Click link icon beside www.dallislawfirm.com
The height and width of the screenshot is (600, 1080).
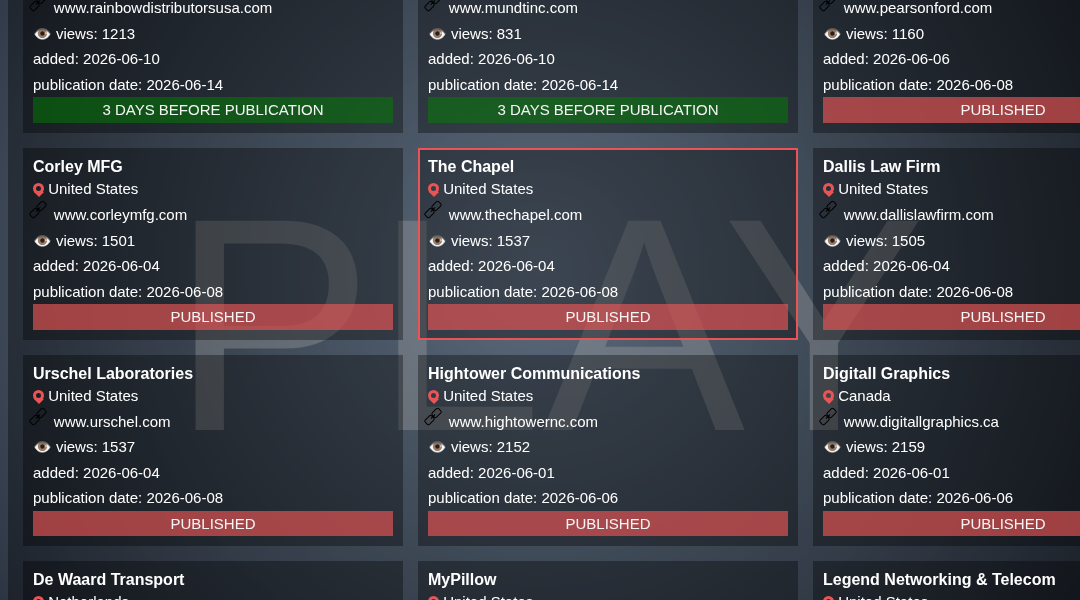coord(828,209)
